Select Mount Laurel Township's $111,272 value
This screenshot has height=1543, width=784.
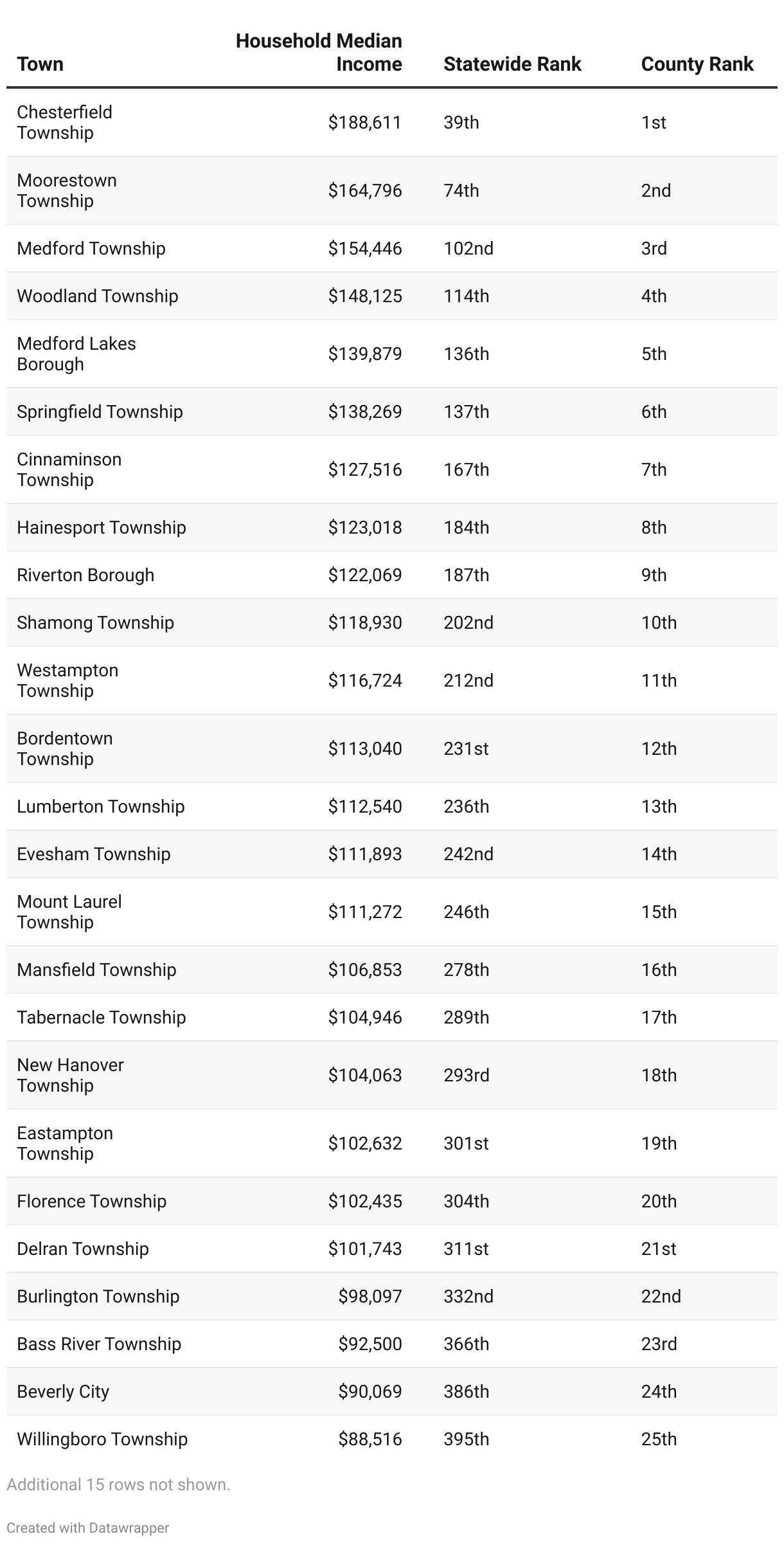(x=365, y=912)
